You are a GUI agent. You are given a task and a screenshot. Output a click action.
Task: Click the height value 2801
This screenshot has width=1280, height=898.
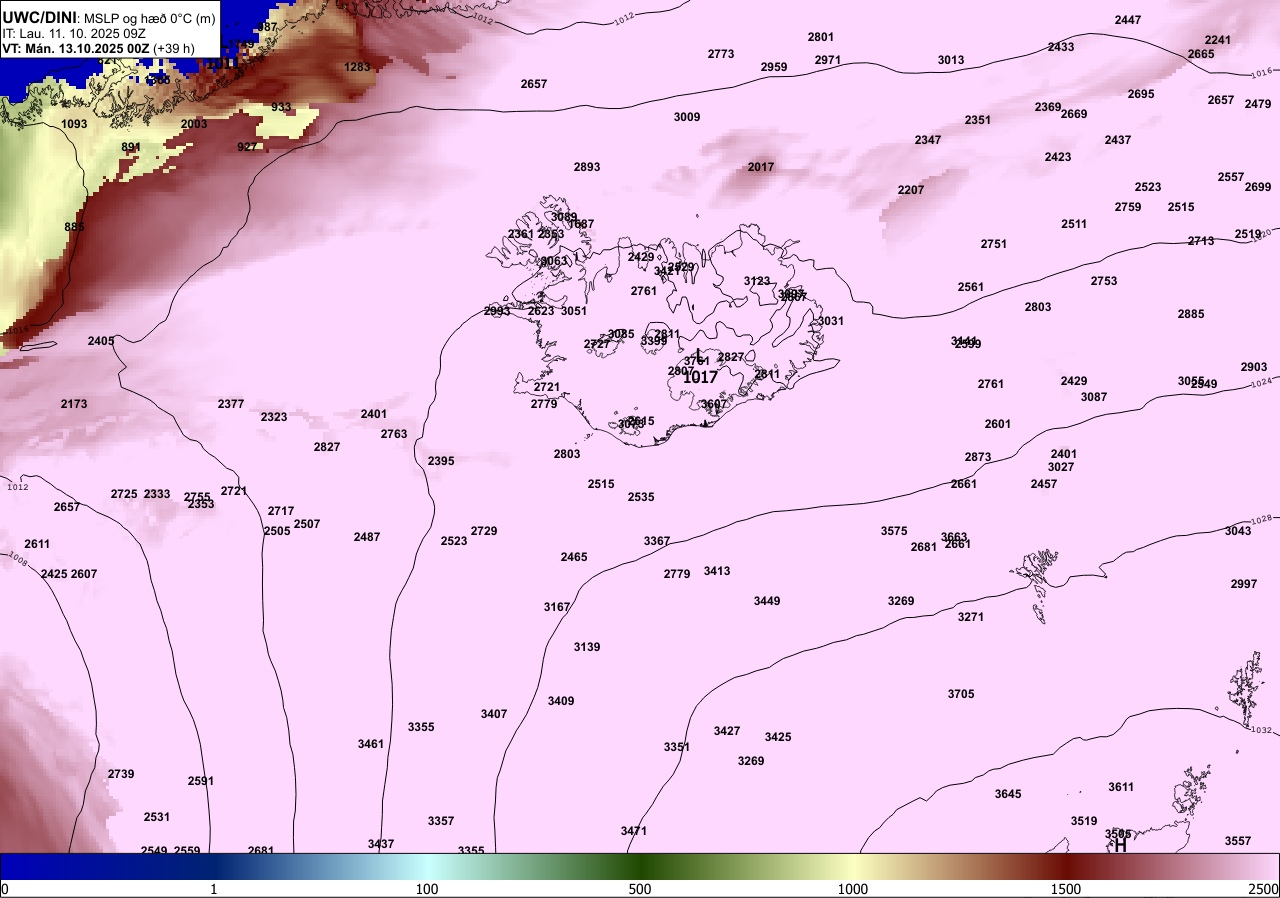pos(821,37)
